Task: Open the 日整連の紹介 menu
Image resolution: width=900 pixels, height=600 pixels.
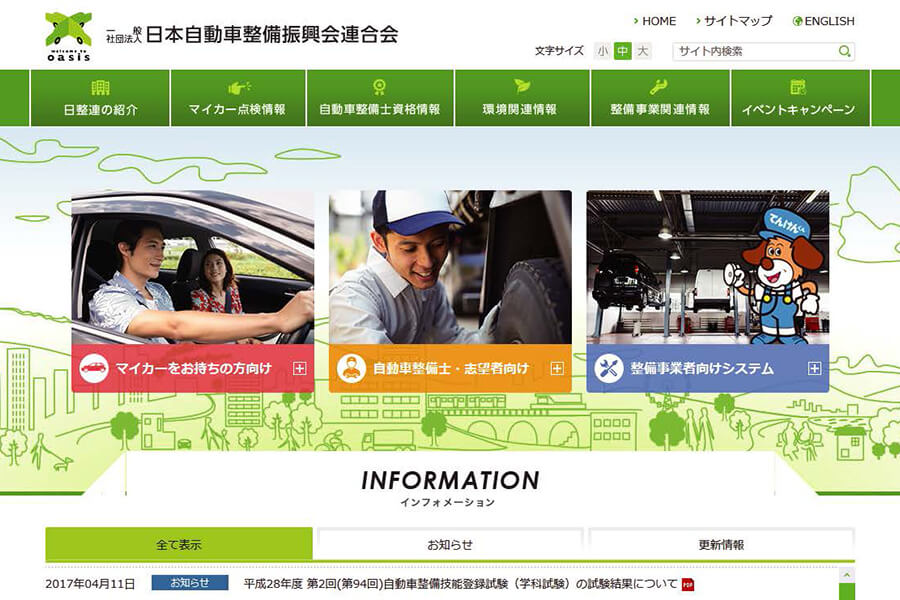Action: pos(100,98)
